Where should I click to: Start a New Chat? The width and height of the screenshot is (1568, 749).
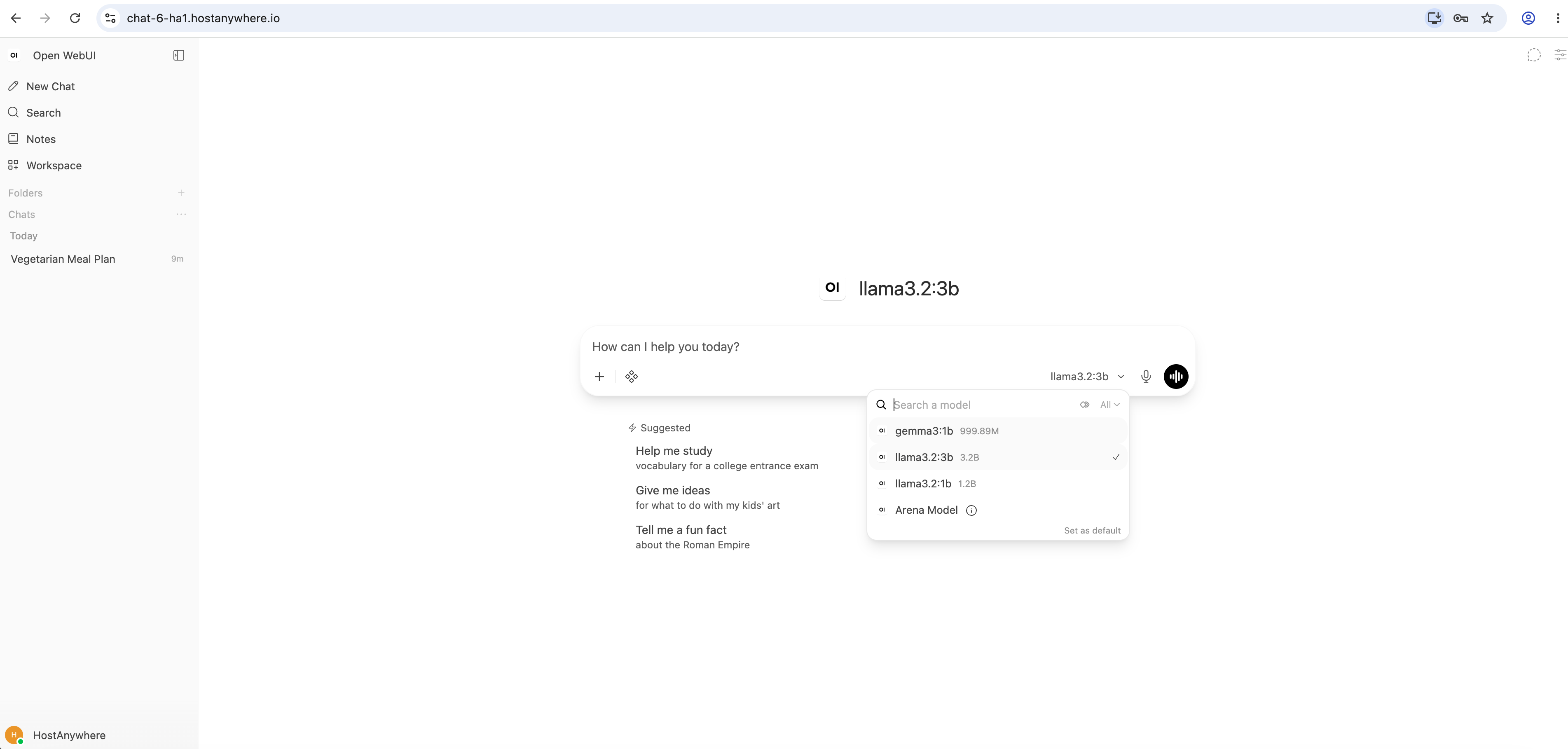[98, 87]
